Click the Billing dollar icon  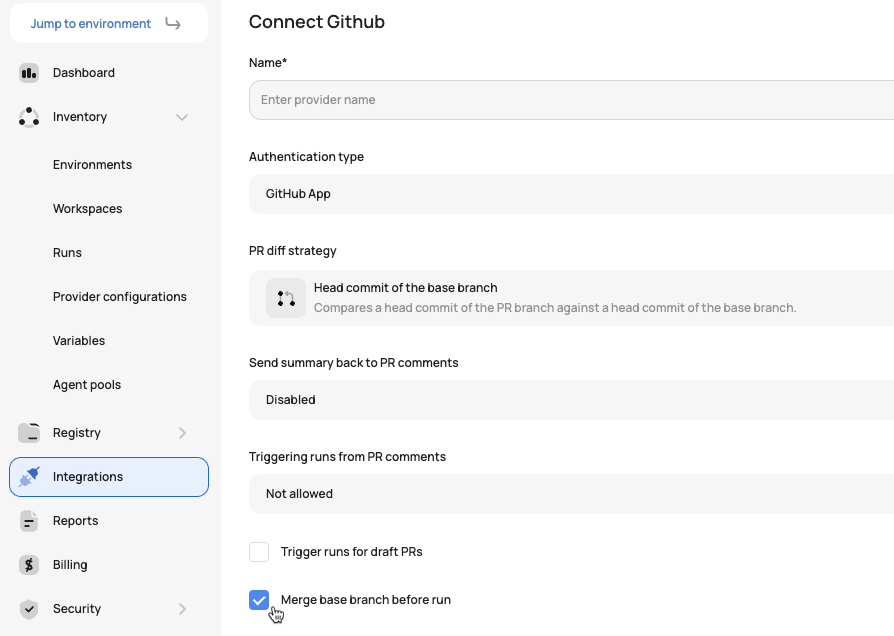click(29, 565)
